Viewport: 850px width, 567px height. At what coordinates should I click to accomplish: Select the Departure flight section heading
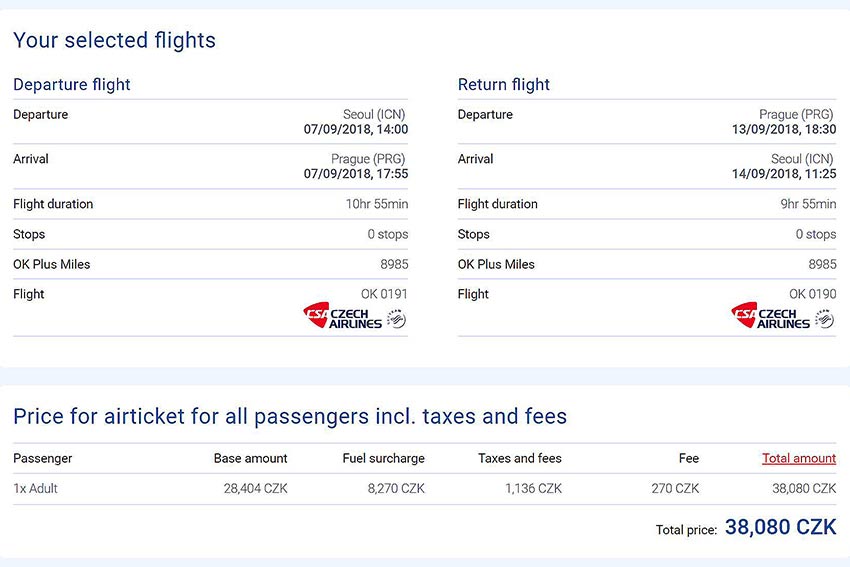[72, 85]
